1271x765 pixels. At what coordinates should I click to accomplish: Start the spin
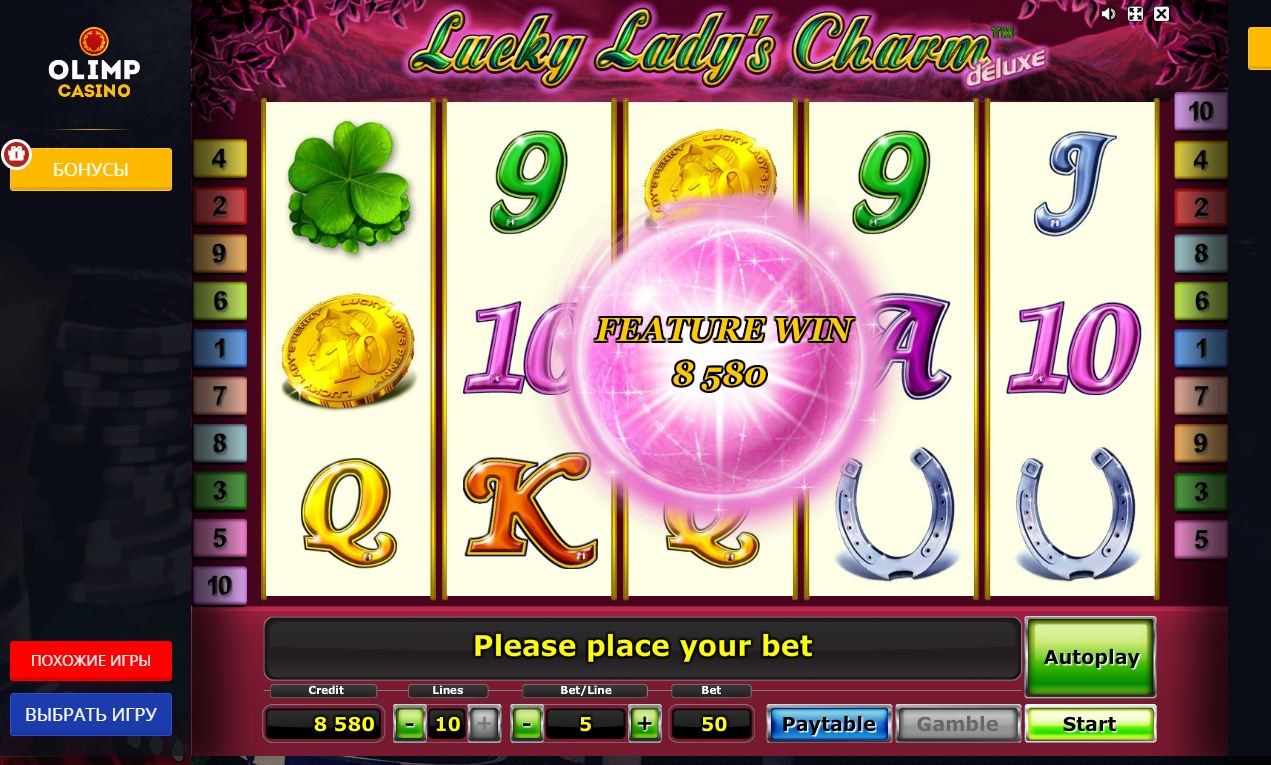pyautogui.click(x=1090, y=724)
